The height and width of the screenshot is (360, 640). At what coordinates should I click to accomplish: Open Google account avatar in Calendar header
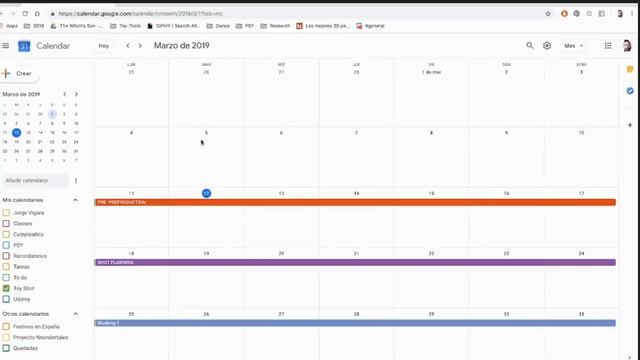tap(627, 46)
